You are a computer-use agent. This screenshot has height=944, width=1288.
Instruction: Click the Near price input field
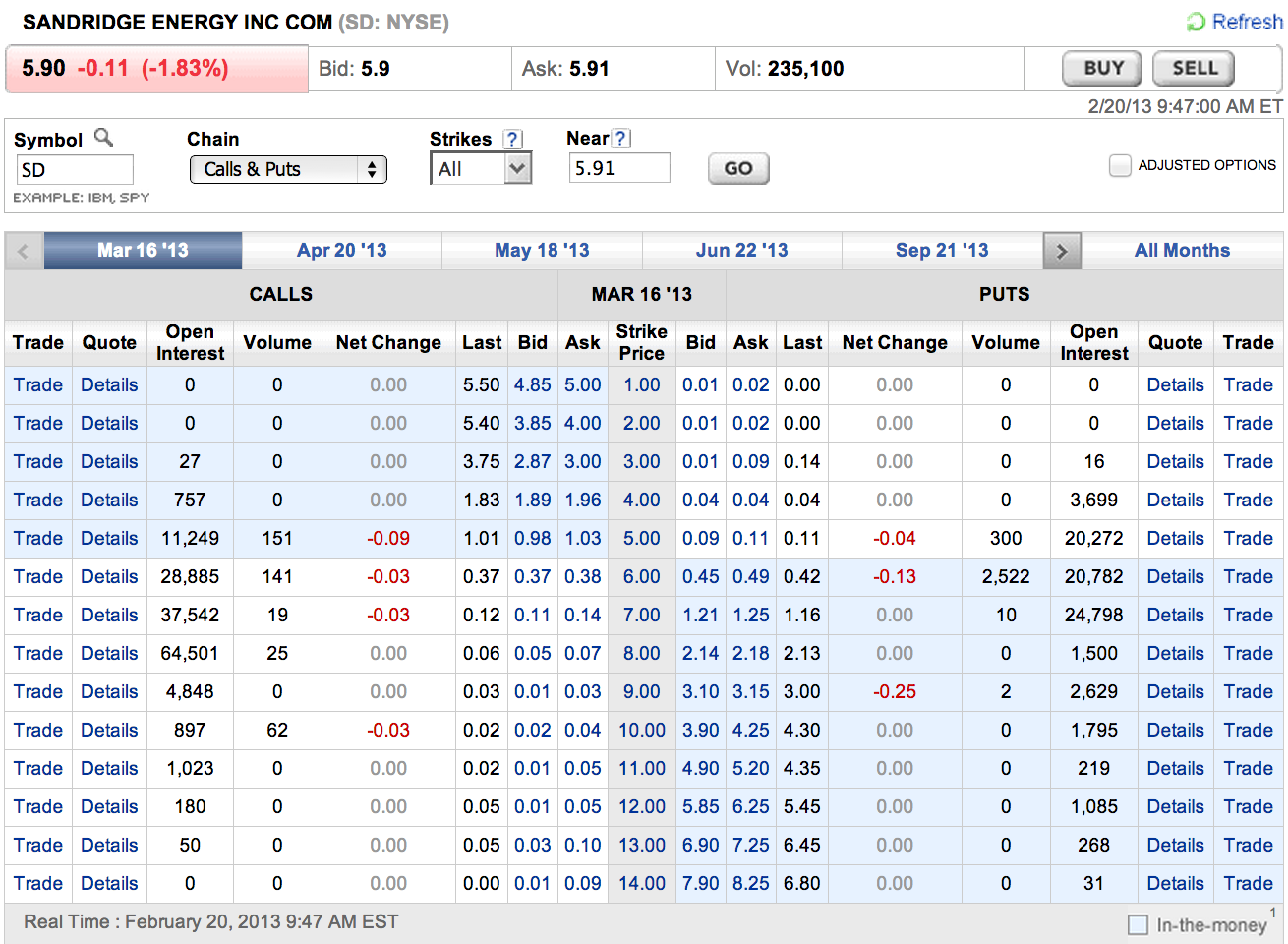(x=618, y=168)
